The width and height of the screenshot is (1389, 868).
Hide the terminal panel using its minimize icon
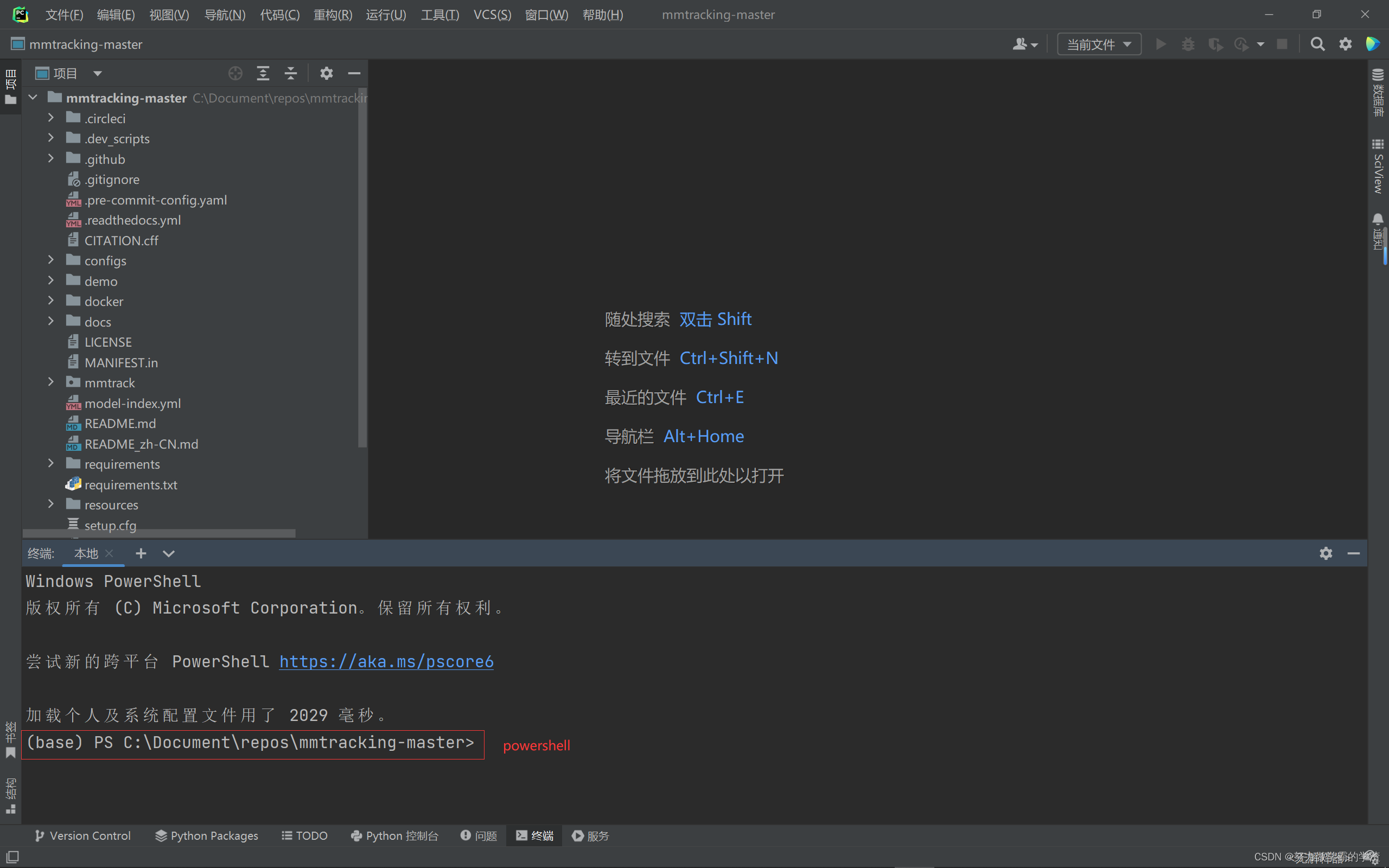coord(1353,553)
